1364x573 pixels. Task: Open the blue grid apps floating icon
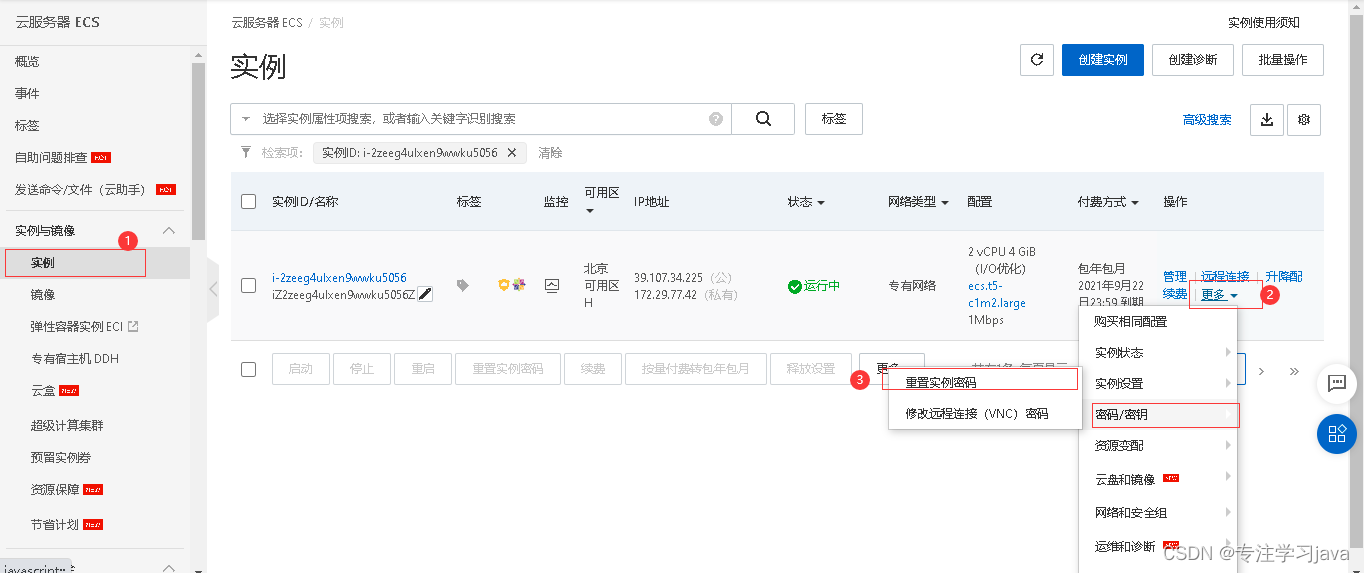point(1337,434)
